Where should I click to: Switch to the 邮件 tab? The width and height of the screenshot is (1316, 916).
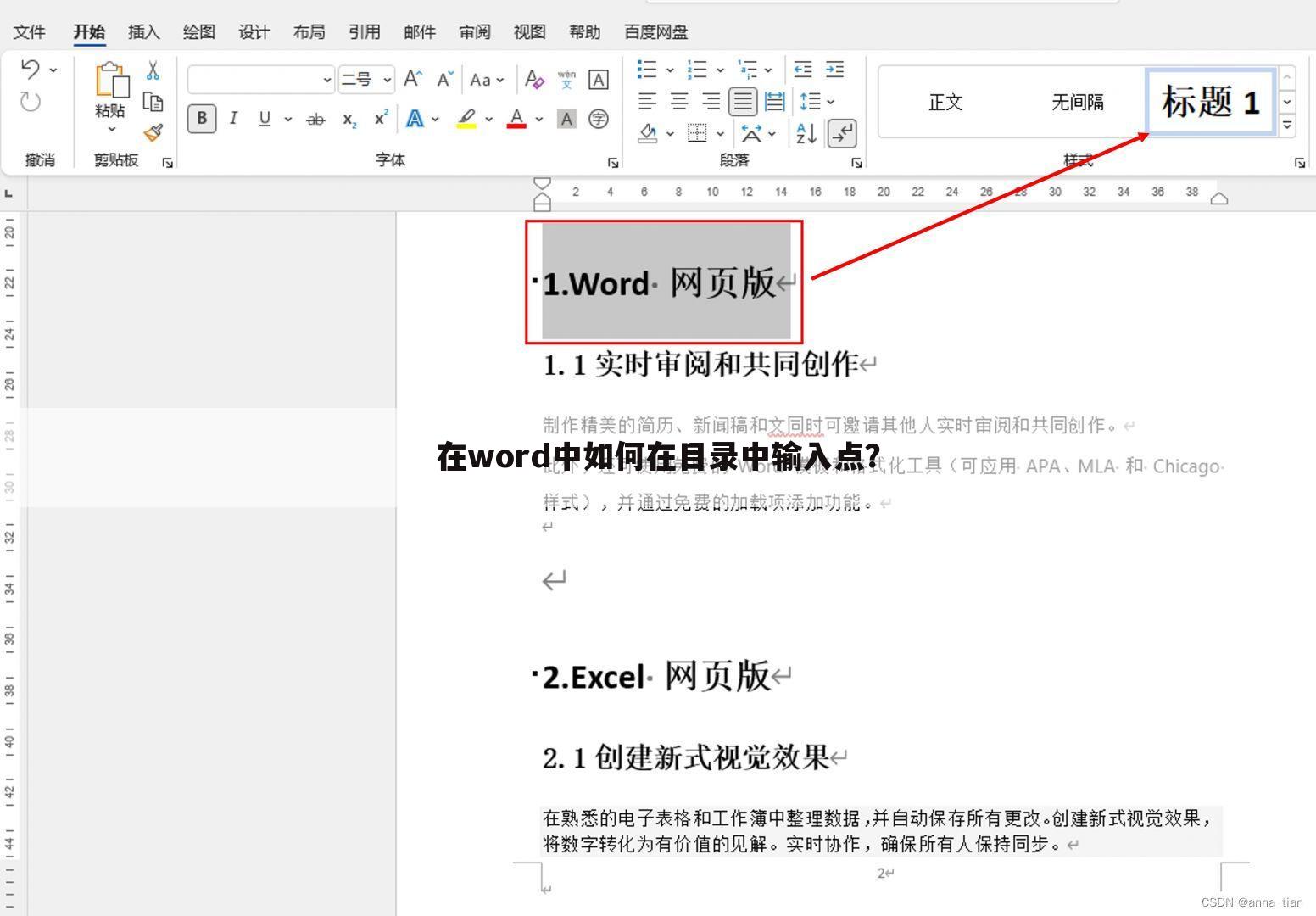click(x=420, y=32)
